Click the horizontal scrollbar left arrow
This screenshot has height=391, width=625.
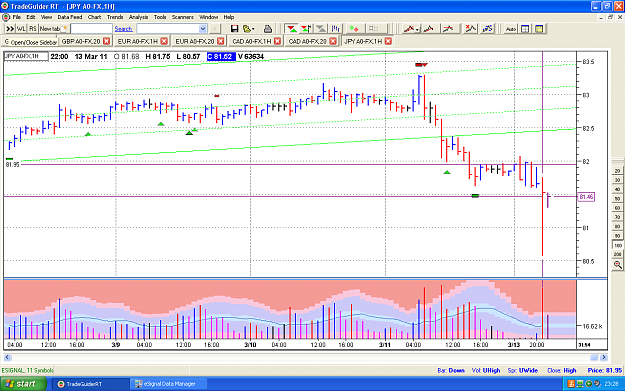[x=7, y=357]
